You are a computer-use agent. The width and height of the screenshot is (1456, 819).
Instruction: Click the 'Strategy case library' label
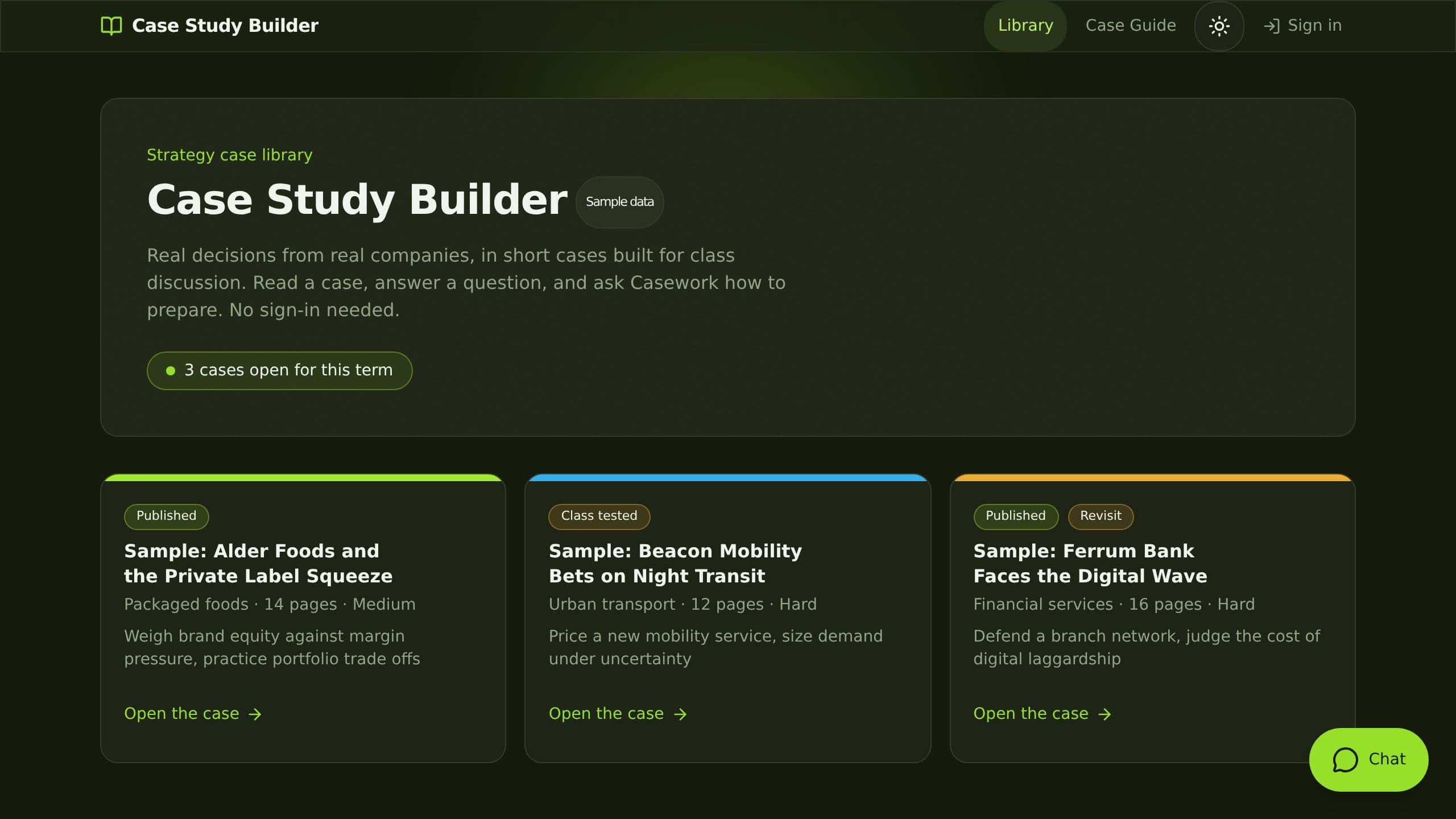(229, 155)
